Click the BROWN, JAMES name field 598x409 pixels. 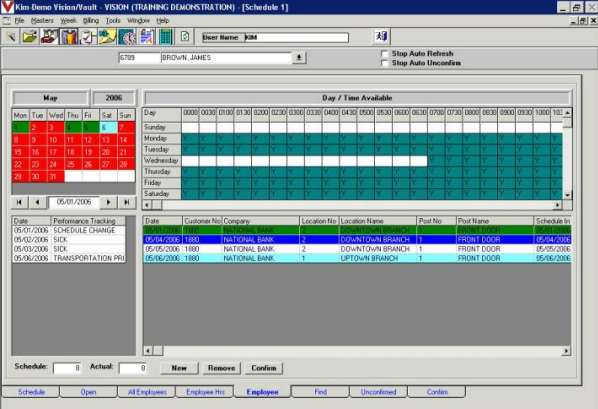tap(226, 58)
